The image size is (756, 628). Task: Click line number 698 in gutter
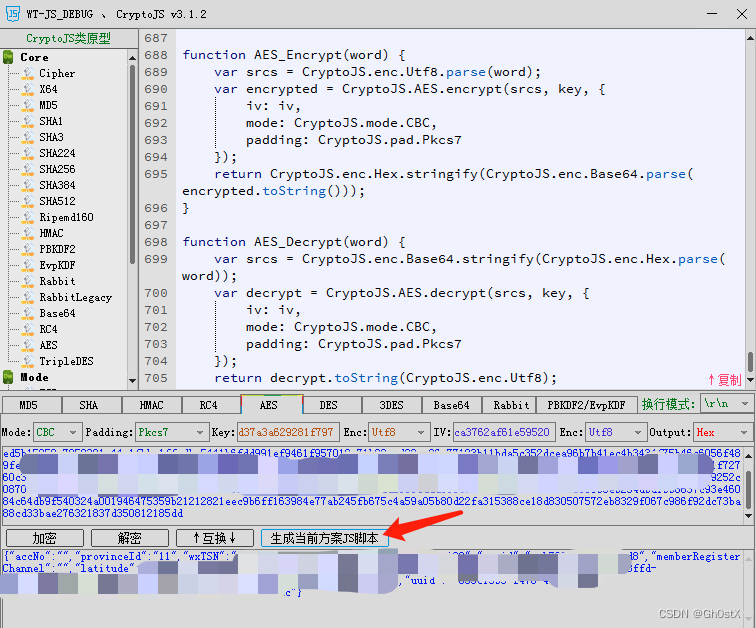click(156, 242)
